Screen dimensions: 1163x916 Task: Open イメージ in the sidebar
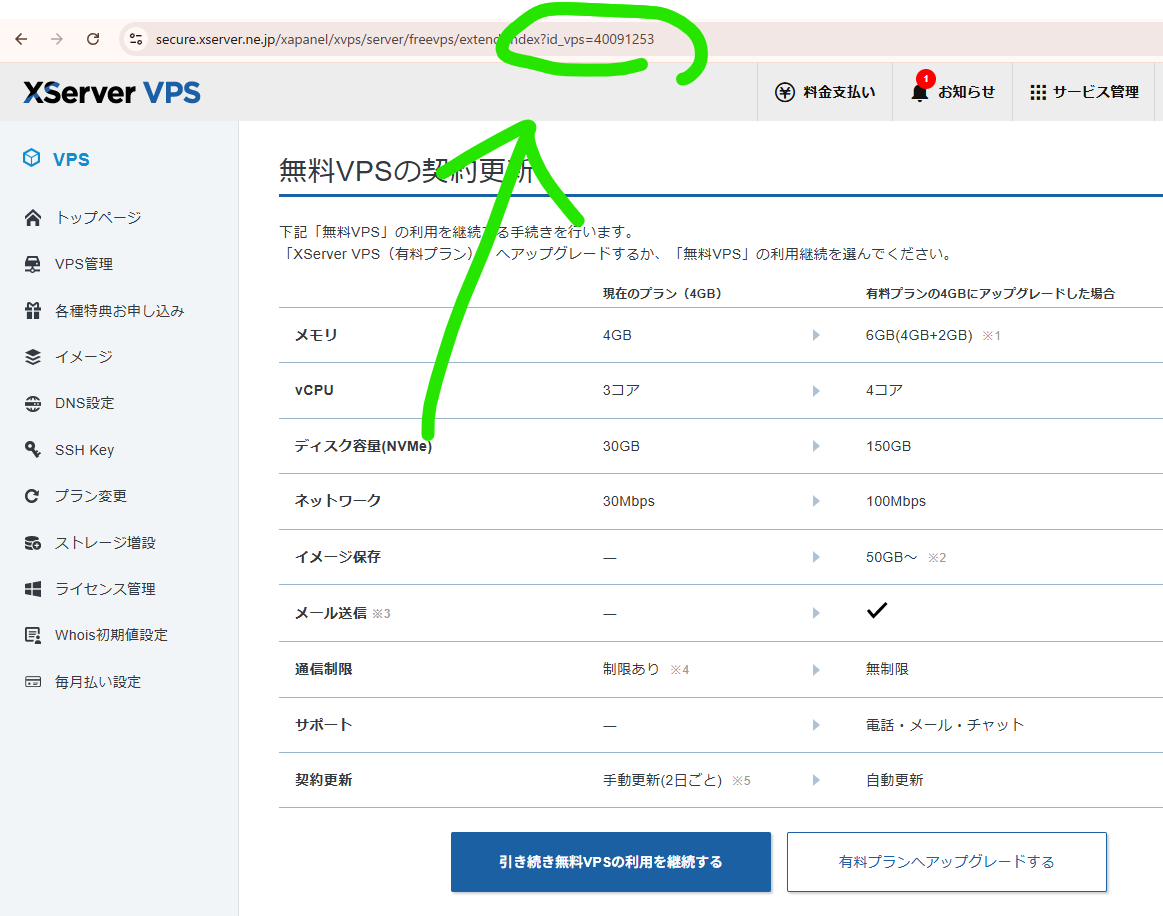[84, 357]
